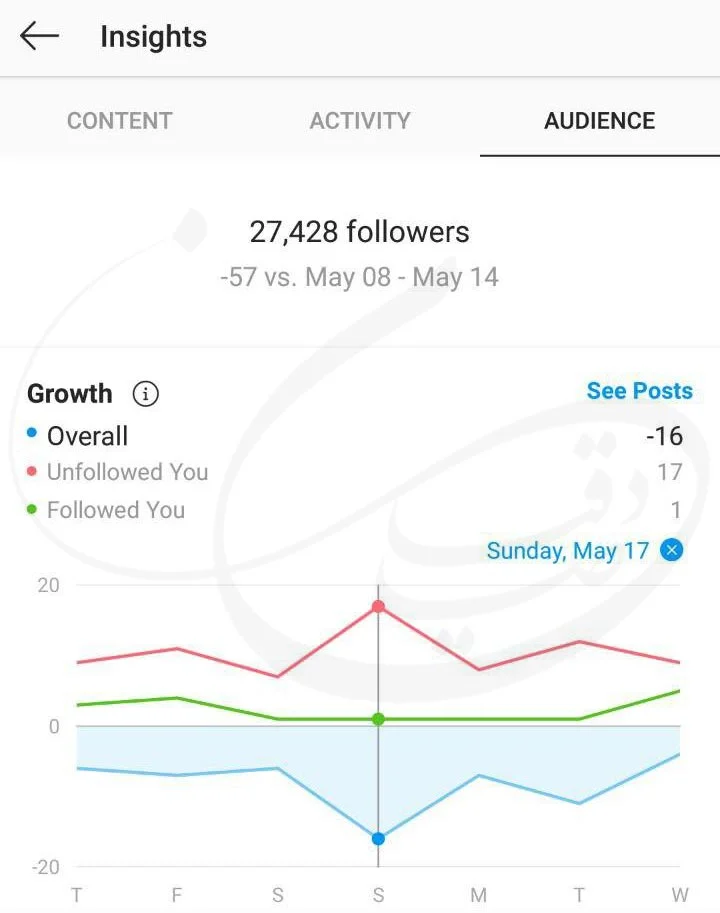The image size is (720, 913).
Task: Select the blue Overall legend dot
Action: point(32,433)
